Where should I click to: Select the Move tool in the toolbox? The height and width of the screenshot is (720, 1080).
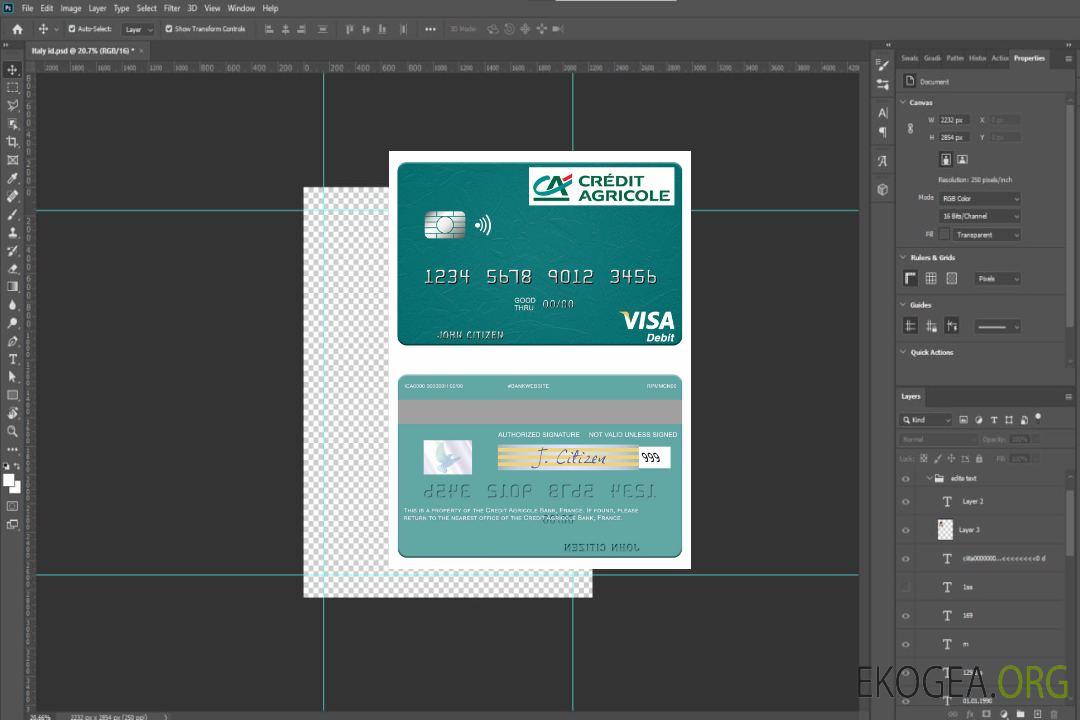click(12, 70)
